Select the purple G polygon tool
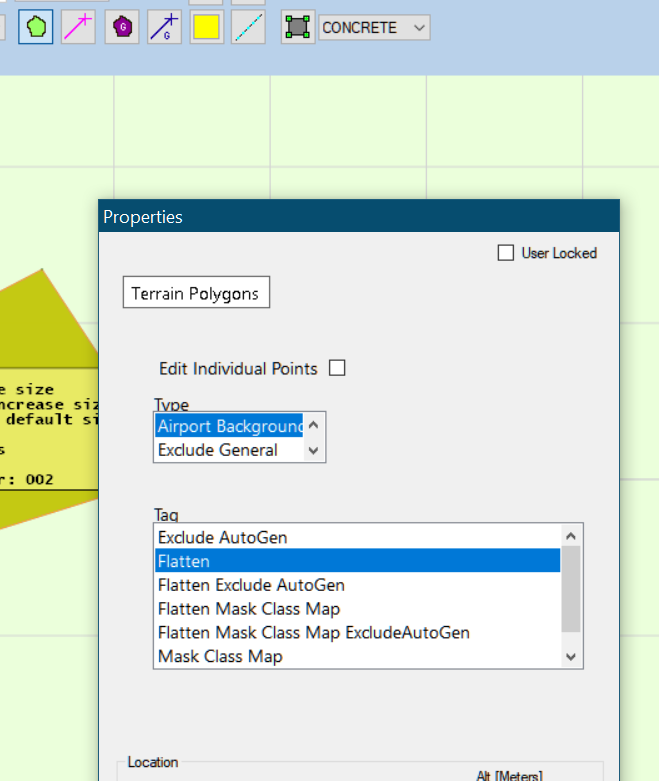This screenshot has width=659, height=781. coord(122,27)
